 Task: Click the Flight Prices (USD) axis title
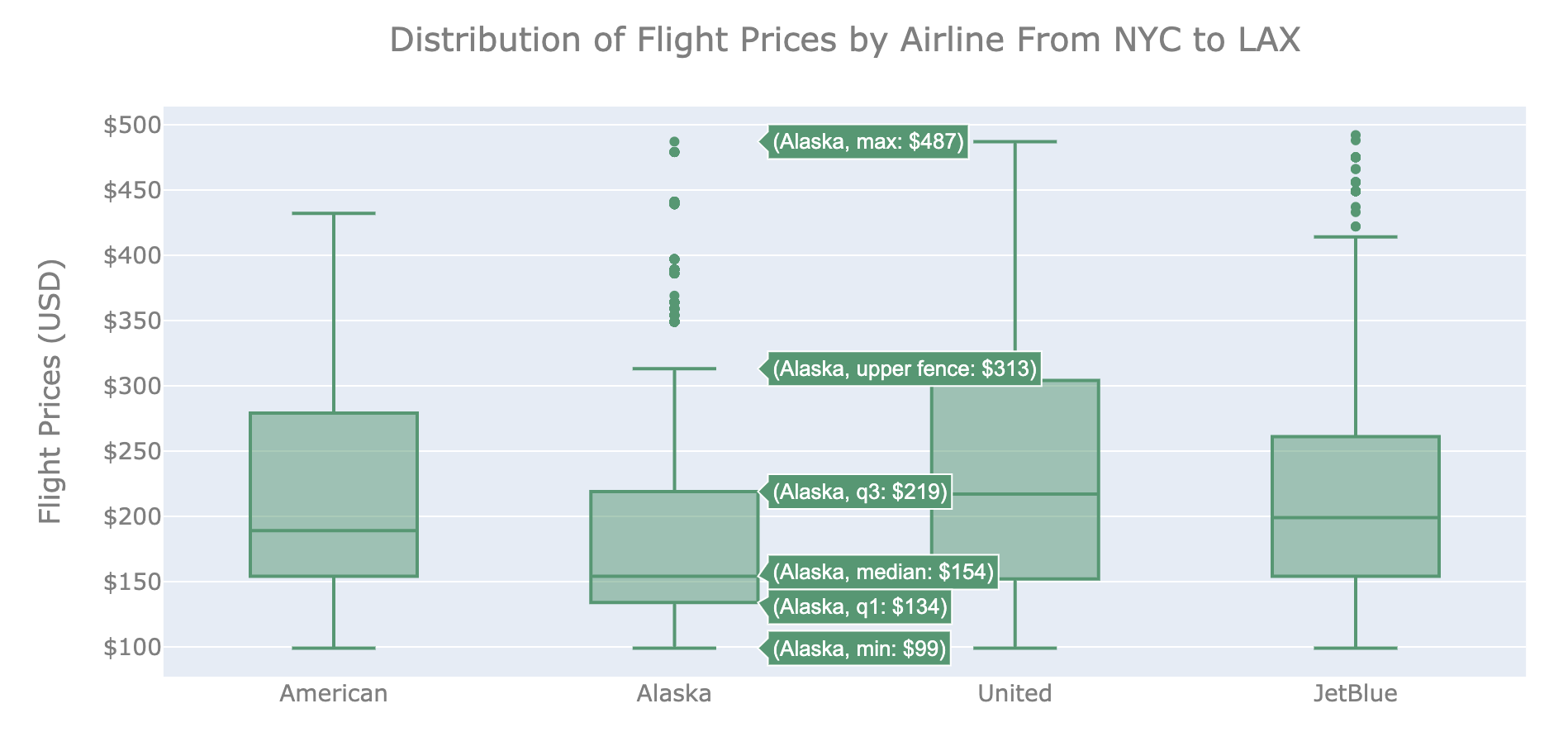tap(51, 391)
